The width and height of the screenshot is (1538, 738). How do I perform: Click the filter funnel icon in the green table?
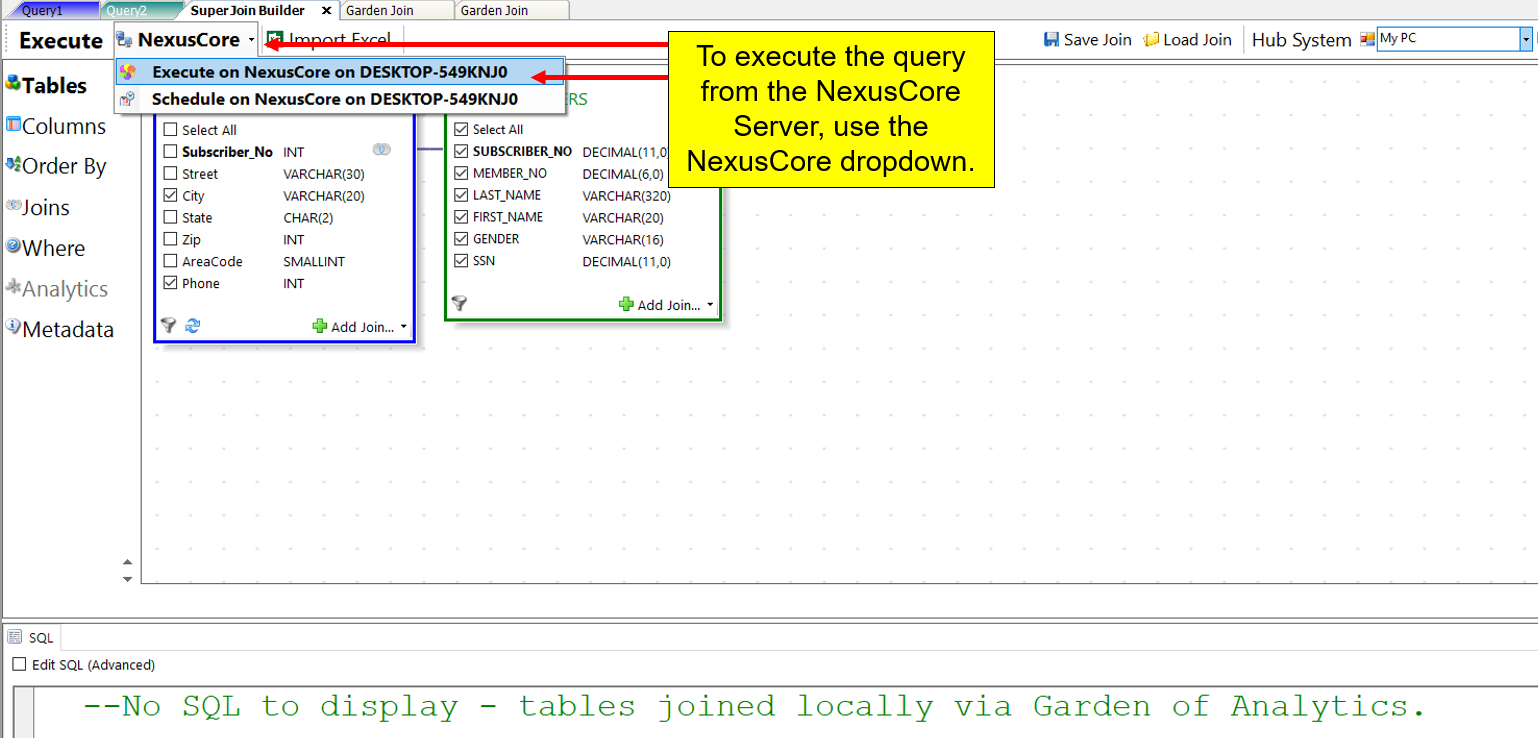point(459,303)
